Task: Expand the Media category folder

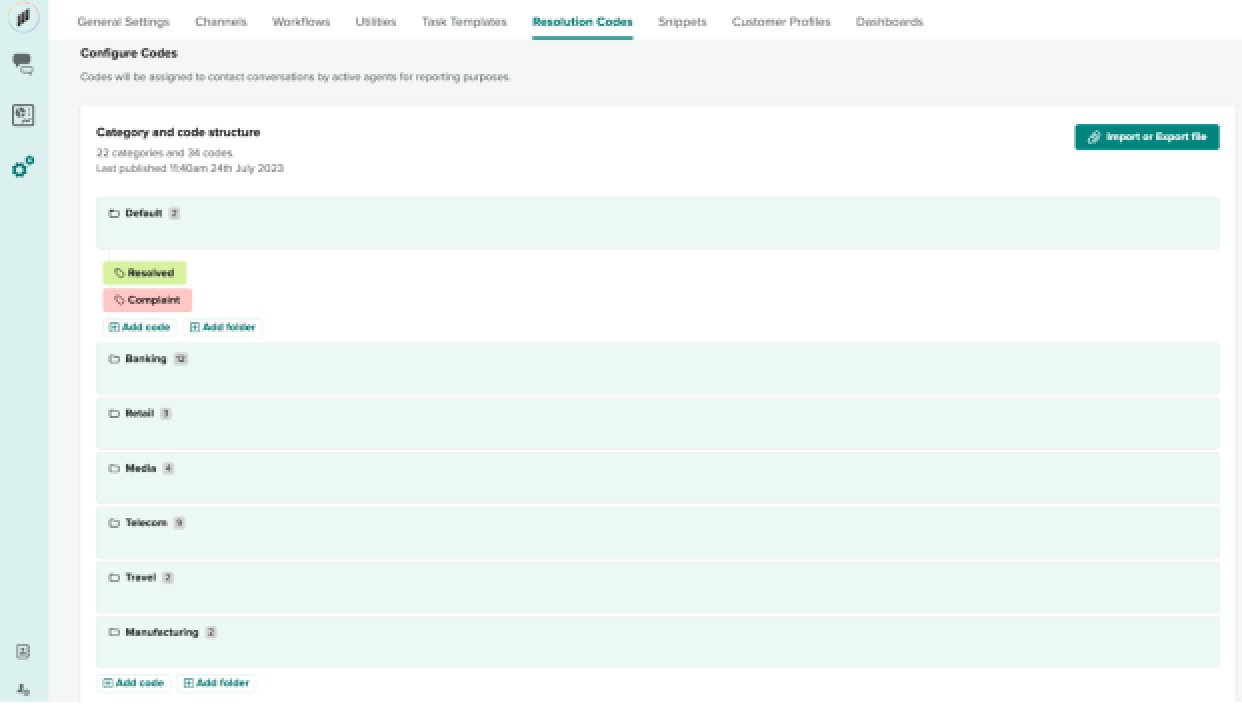Action: point(140,468)
